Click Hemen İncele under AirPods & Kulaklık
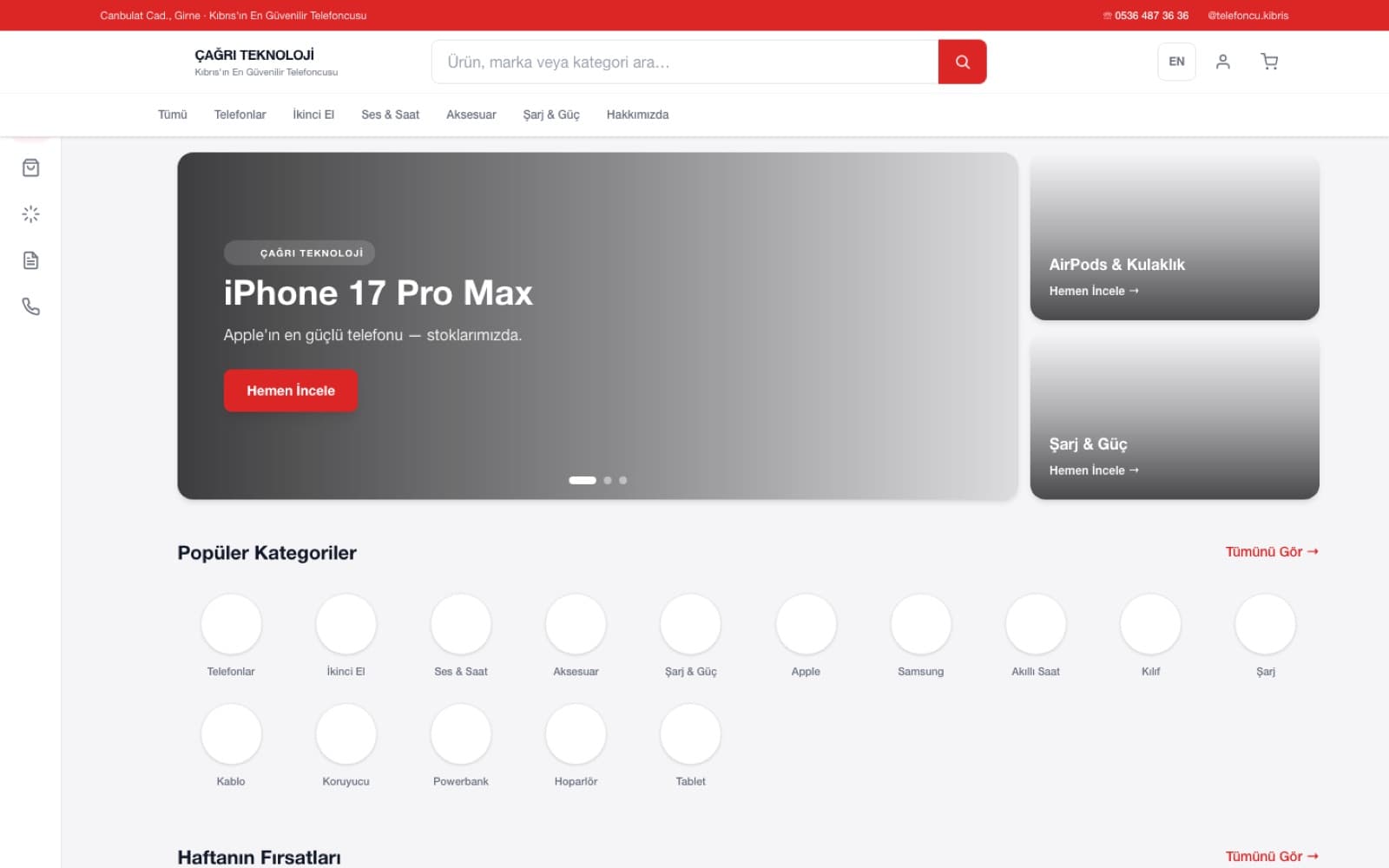1389x868 pixels. coord(1094,291)
